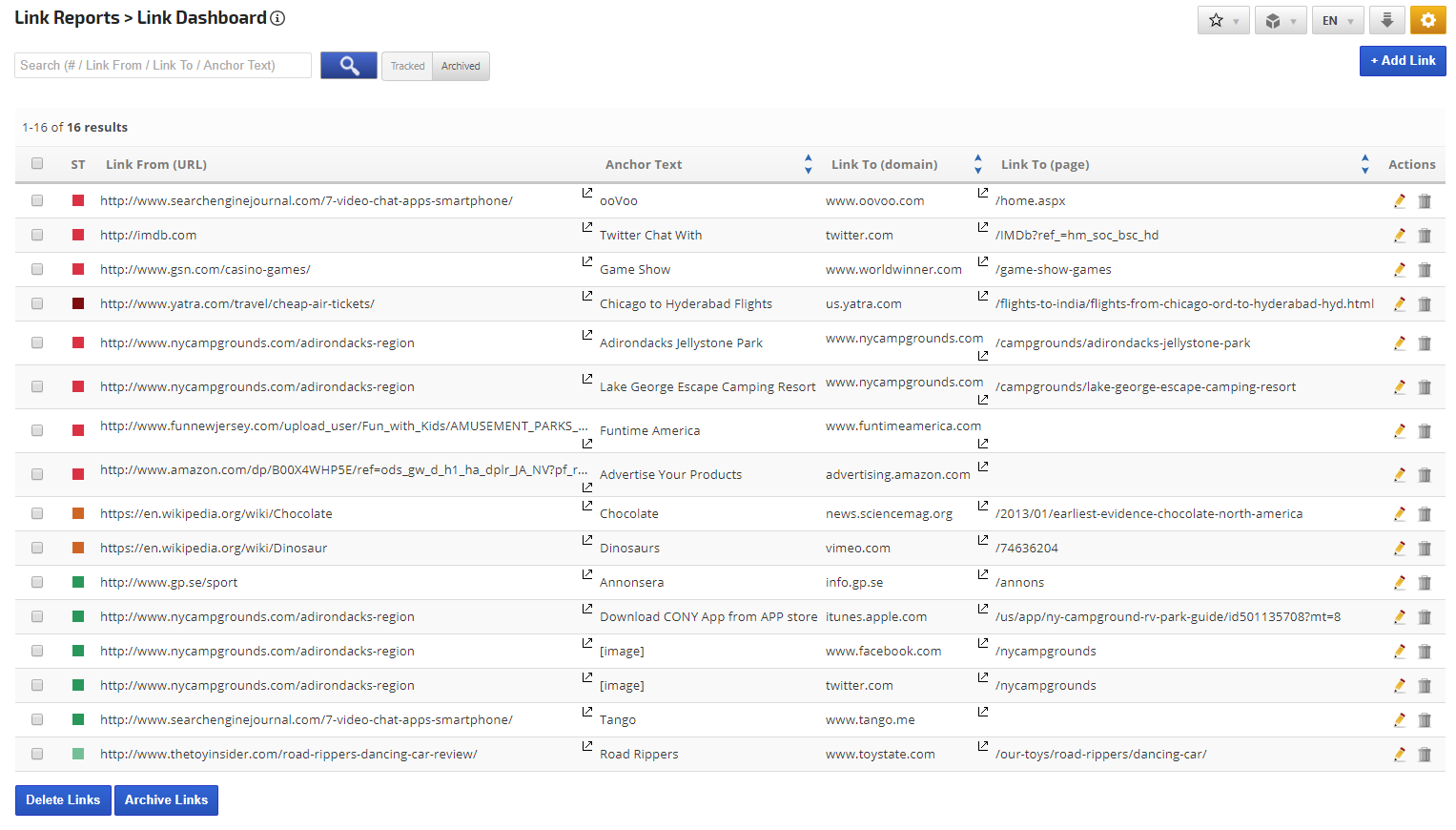Open the star favorites dropdown
Screen dimensions: 1456x830
click(x=1223, y=20)
